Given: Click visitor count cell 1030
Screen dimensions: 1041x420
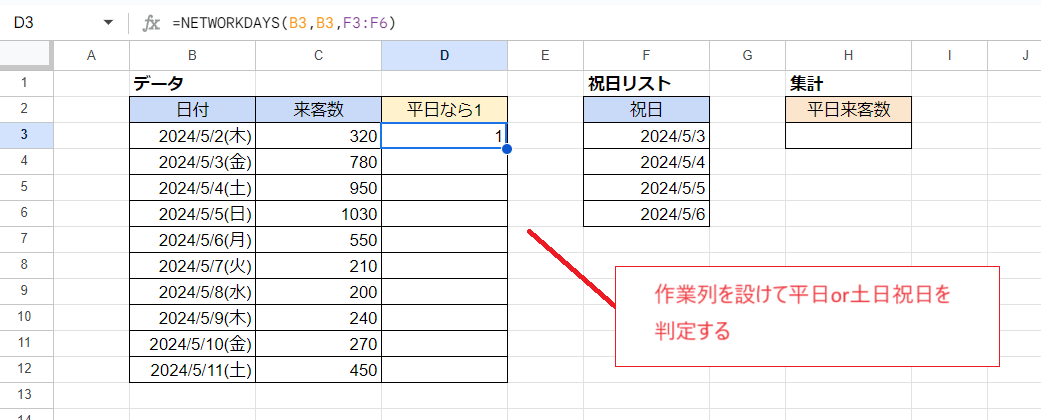Looking at the screenshot, I should click(319, 214).
